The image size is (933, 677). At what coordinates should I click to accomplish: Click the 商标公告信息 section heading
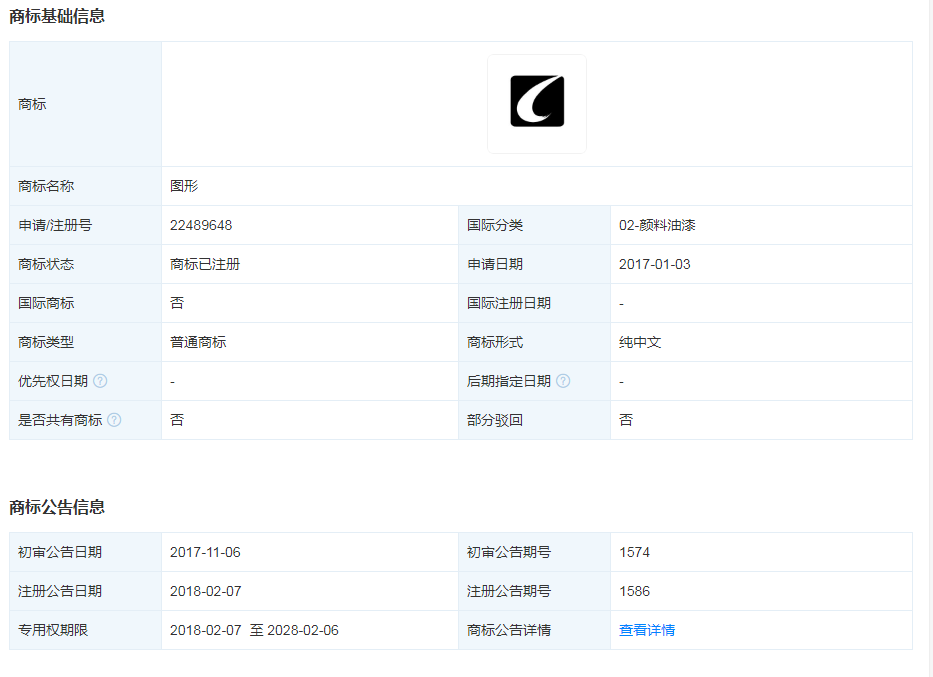pyautogui.click(x=57, y=507)
